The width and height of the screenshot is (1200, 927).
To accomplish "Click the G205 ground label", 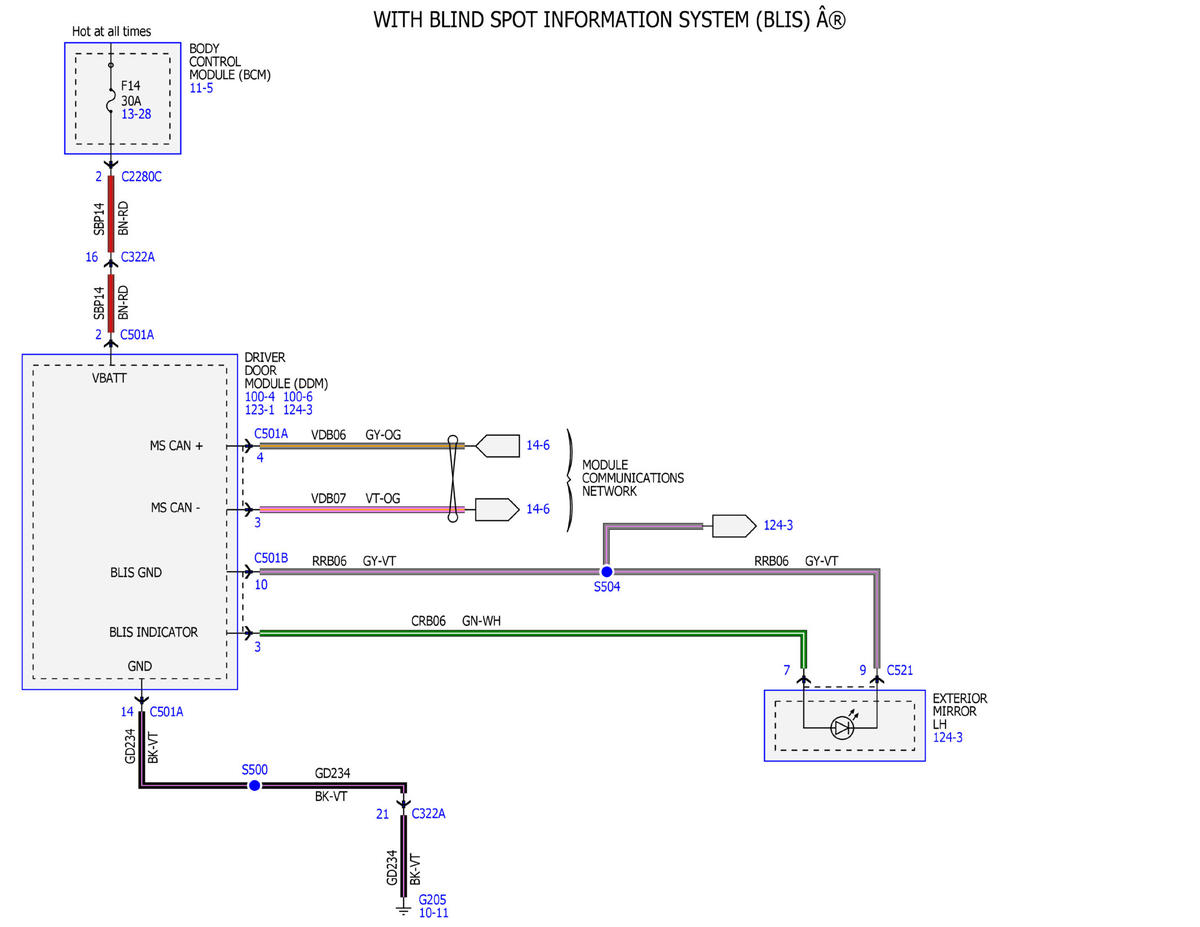I will [x=432, y=899].
